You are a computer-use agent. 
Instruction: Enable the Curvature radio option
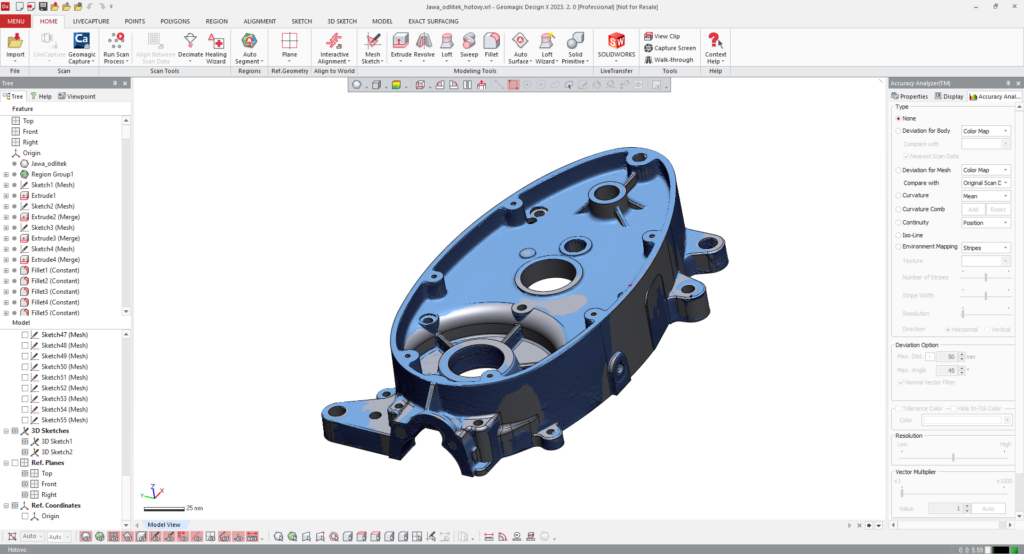pyautogui.click(x=898, y=196)
